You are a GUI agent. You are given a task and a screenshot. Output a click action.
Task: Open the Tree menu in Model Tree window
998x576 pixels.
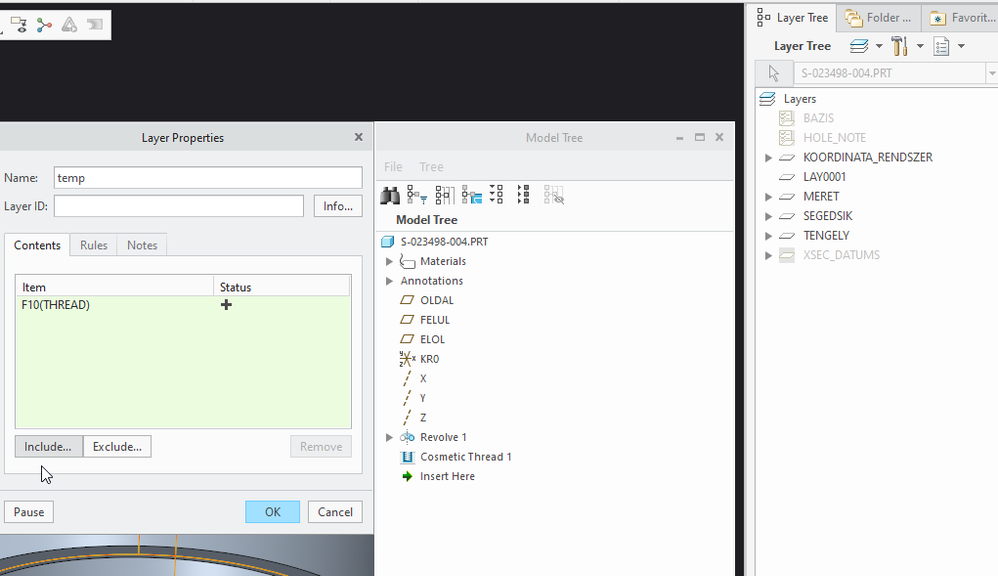tap(431, 167)
